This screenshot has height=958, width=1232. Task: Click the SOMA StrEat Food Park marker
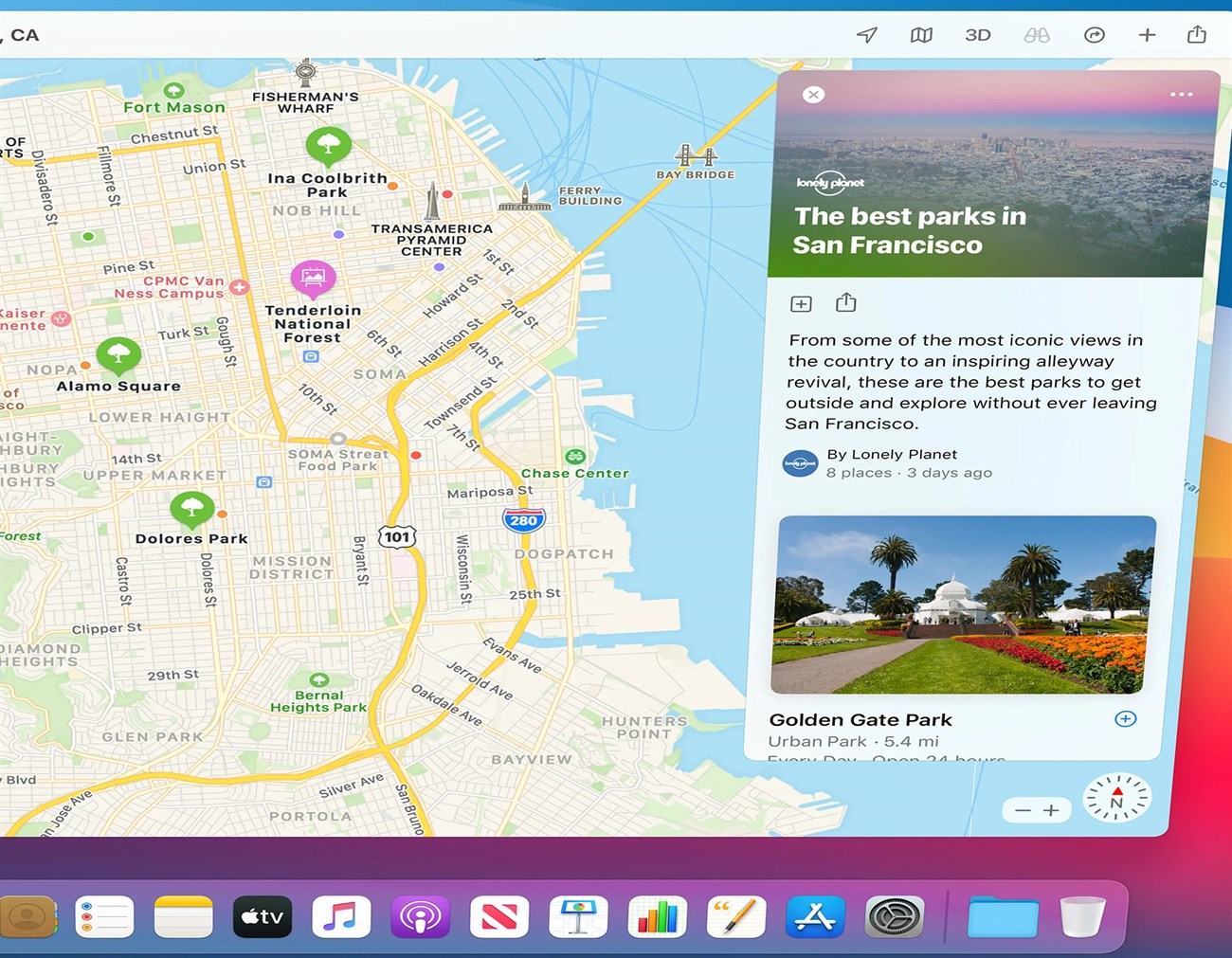[x=337, y=439]
